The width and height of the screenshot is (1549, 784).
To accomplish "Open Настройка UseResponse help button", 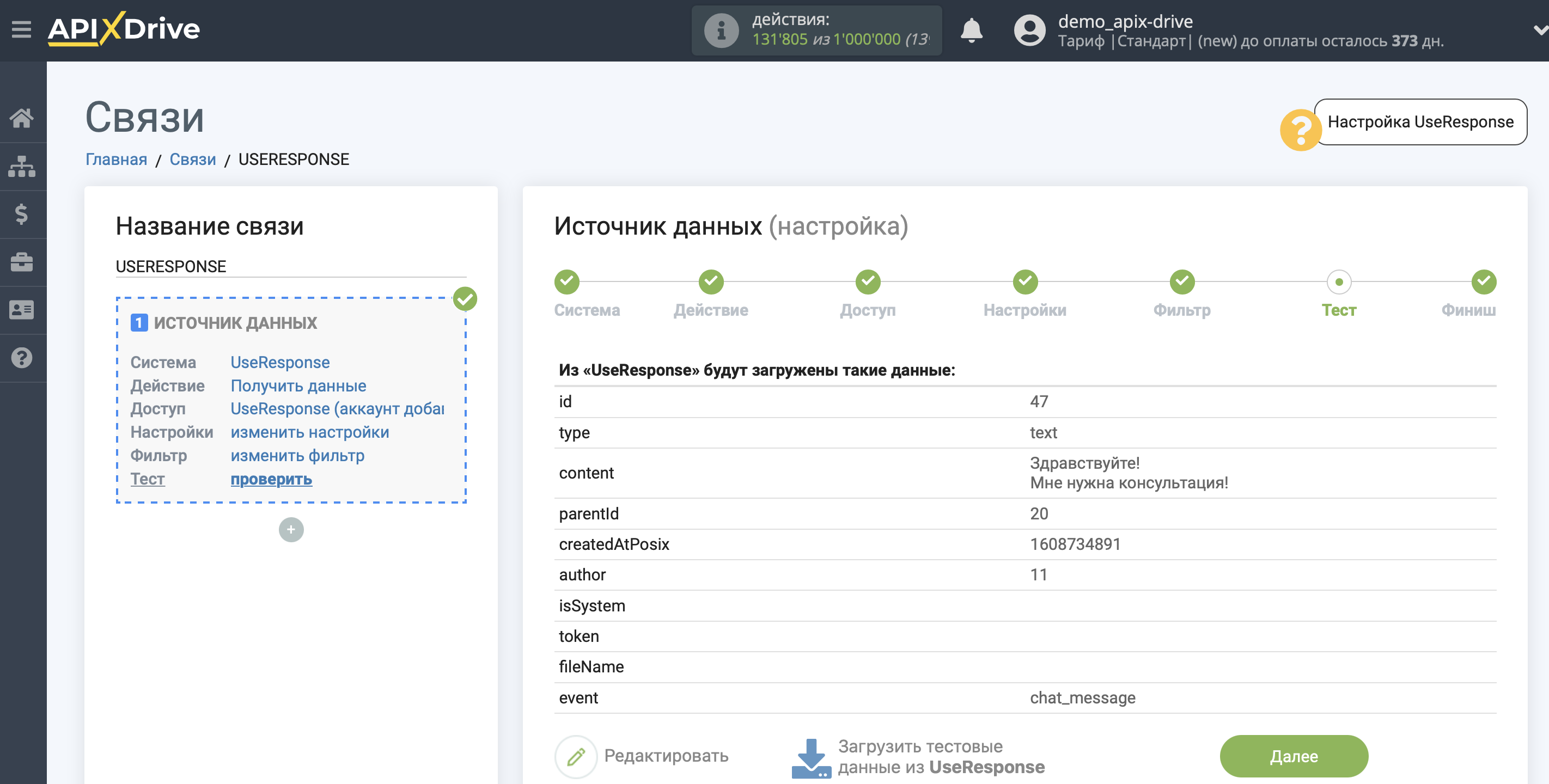I will point(1420,122).
